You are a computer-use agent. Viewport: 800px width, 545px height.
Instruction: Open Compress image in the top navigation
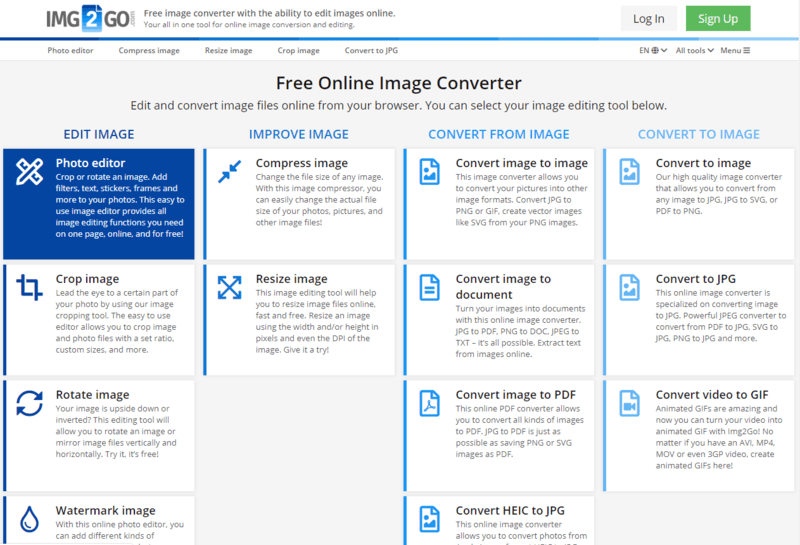click(x=149, y=51)
